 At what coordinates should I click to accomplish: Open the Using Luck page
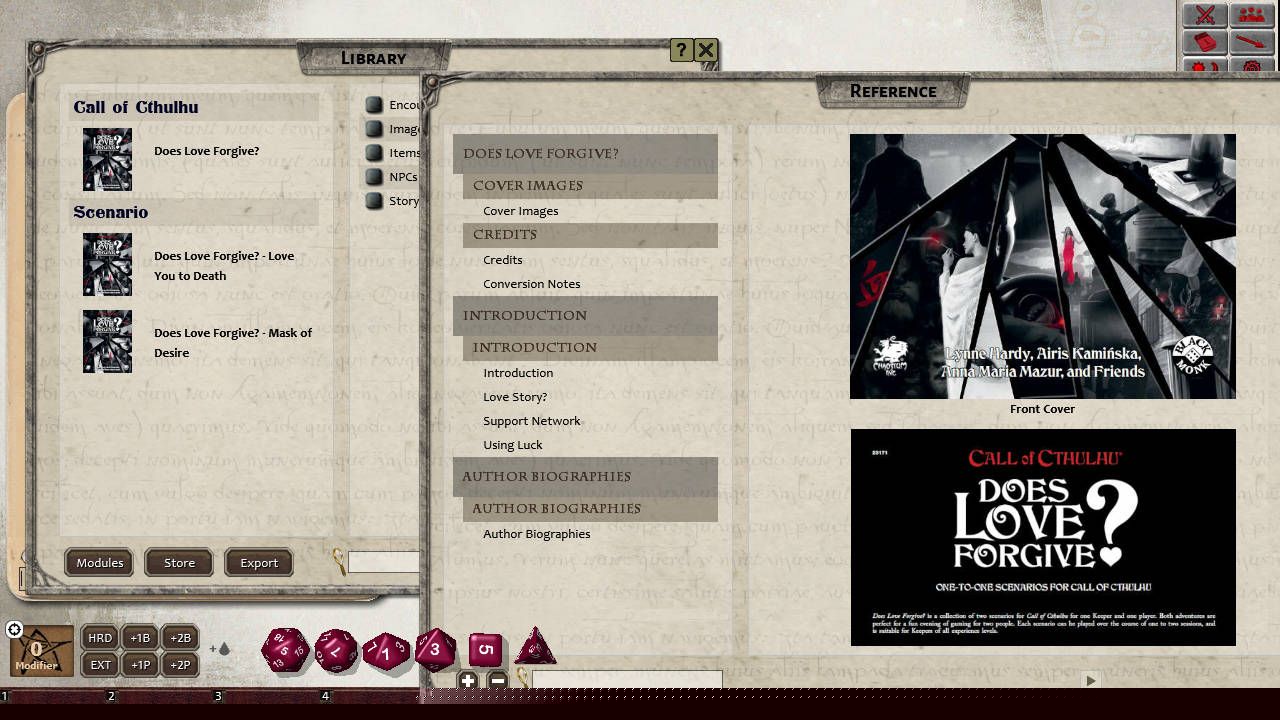coord(513,445)
